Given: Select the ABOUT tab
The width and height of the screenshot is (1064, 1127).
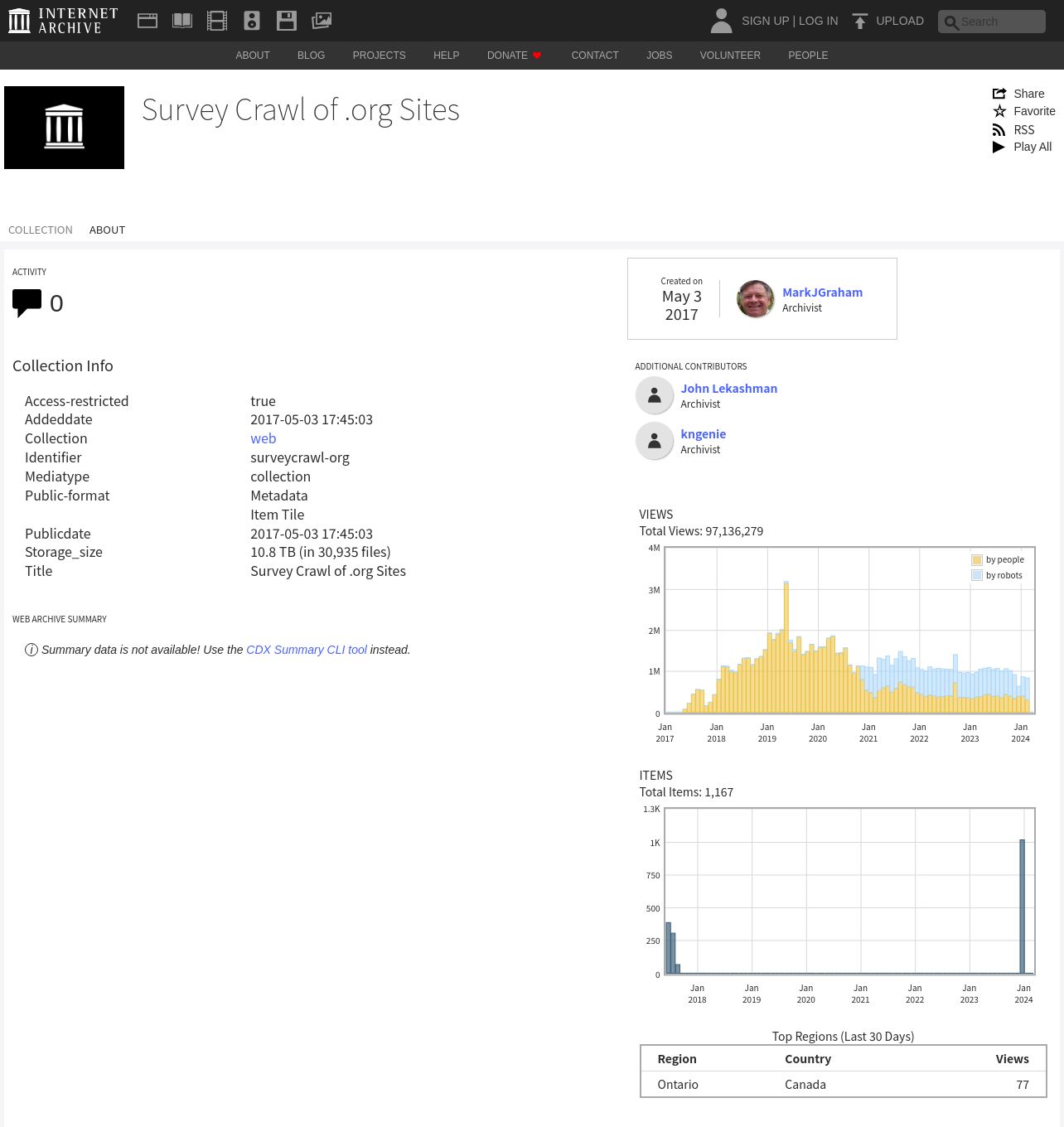Looking at the screenshot, I should (x=107, y=230).
